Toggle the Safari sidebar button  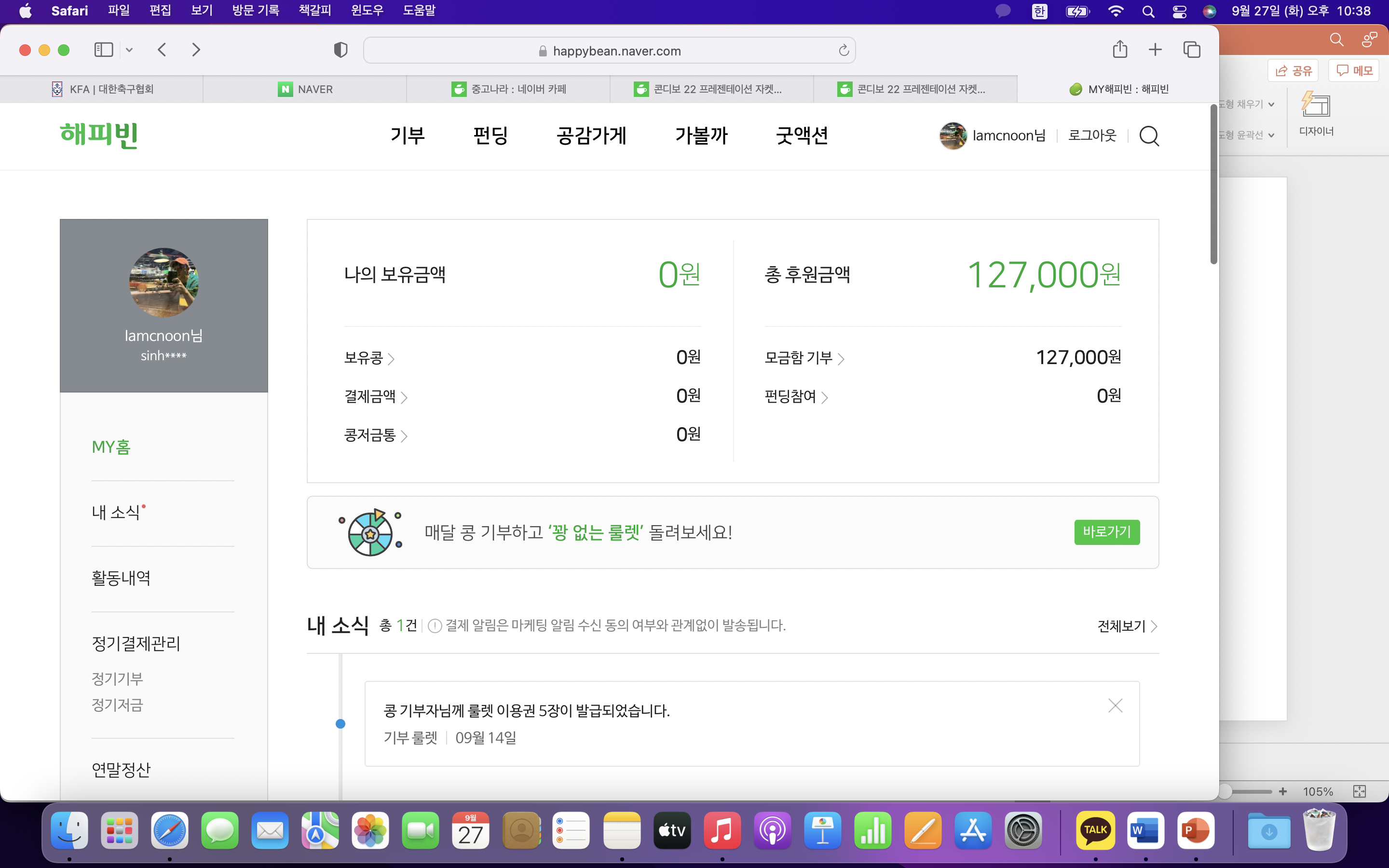(103, 50)
